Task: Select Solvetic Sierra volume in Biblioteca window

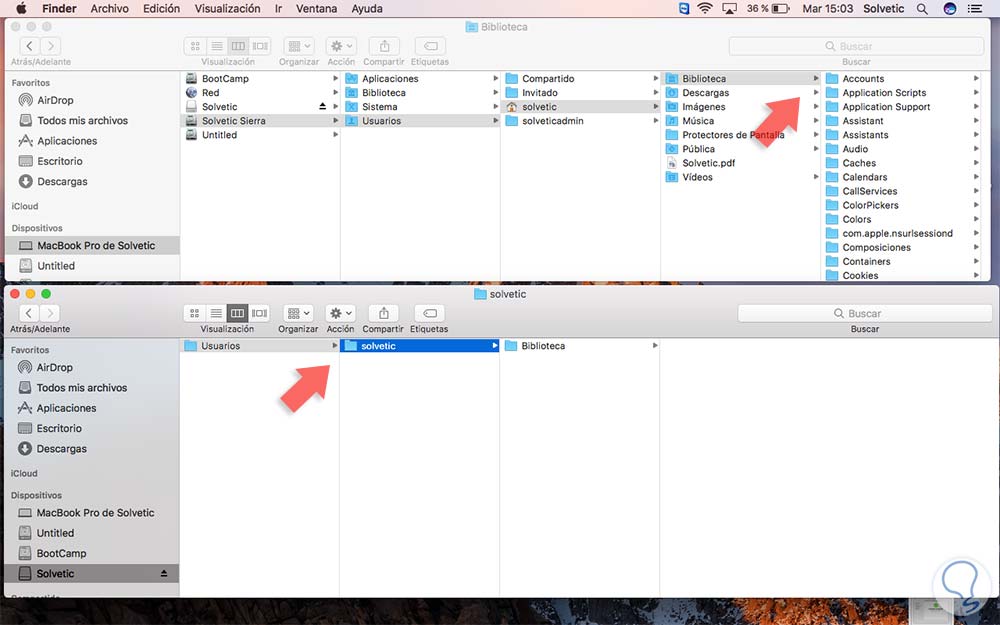Action: 261,121
